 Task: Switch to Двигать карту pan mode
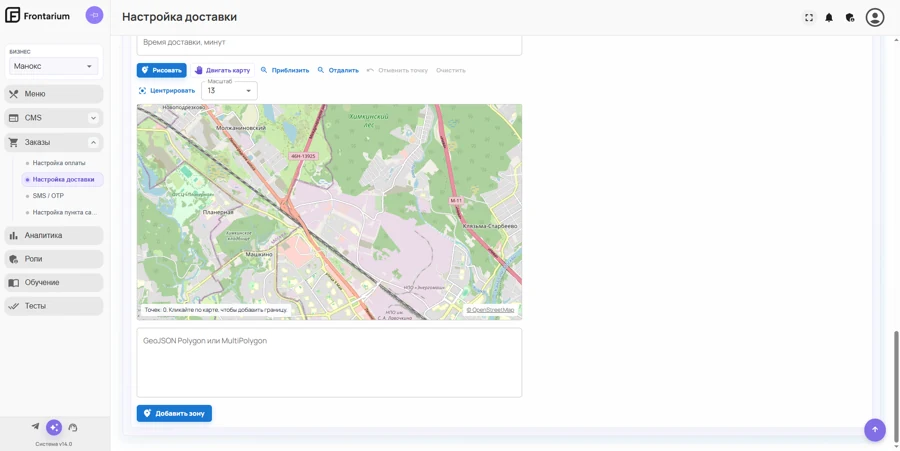(x=222, y=70)
